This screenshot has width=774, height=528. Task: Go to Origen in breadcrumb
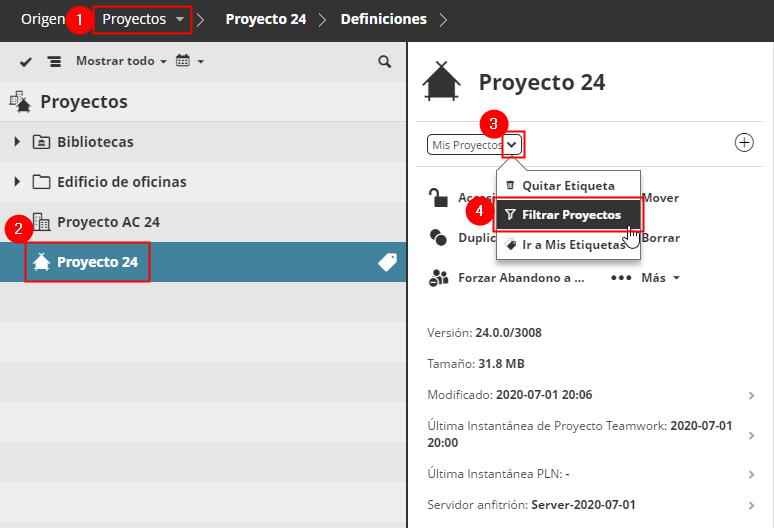[43, 19]
